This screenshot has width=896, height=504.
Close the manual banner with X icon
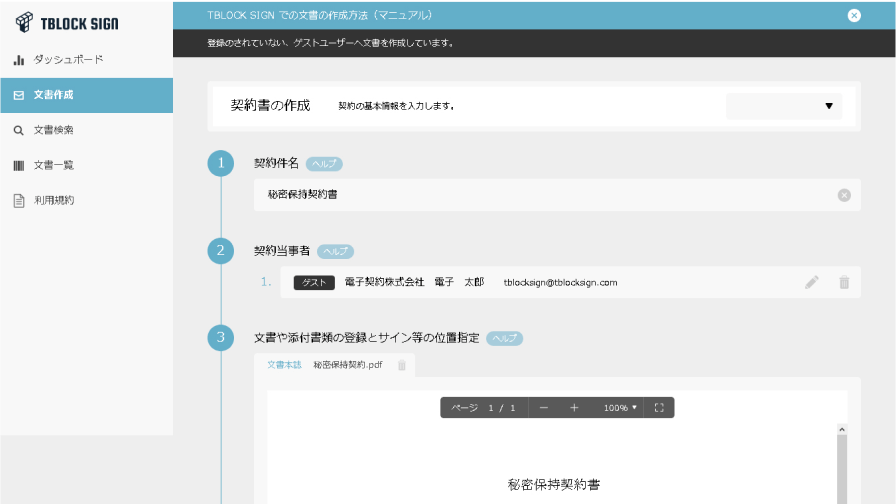(x=853, y=15)
